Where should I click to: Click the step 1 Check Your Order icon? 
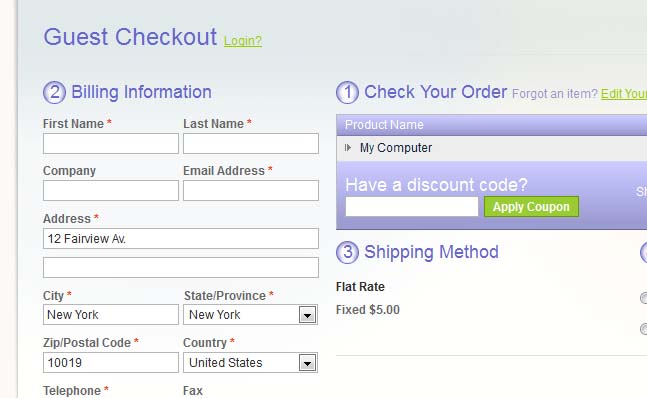(347, 92)
